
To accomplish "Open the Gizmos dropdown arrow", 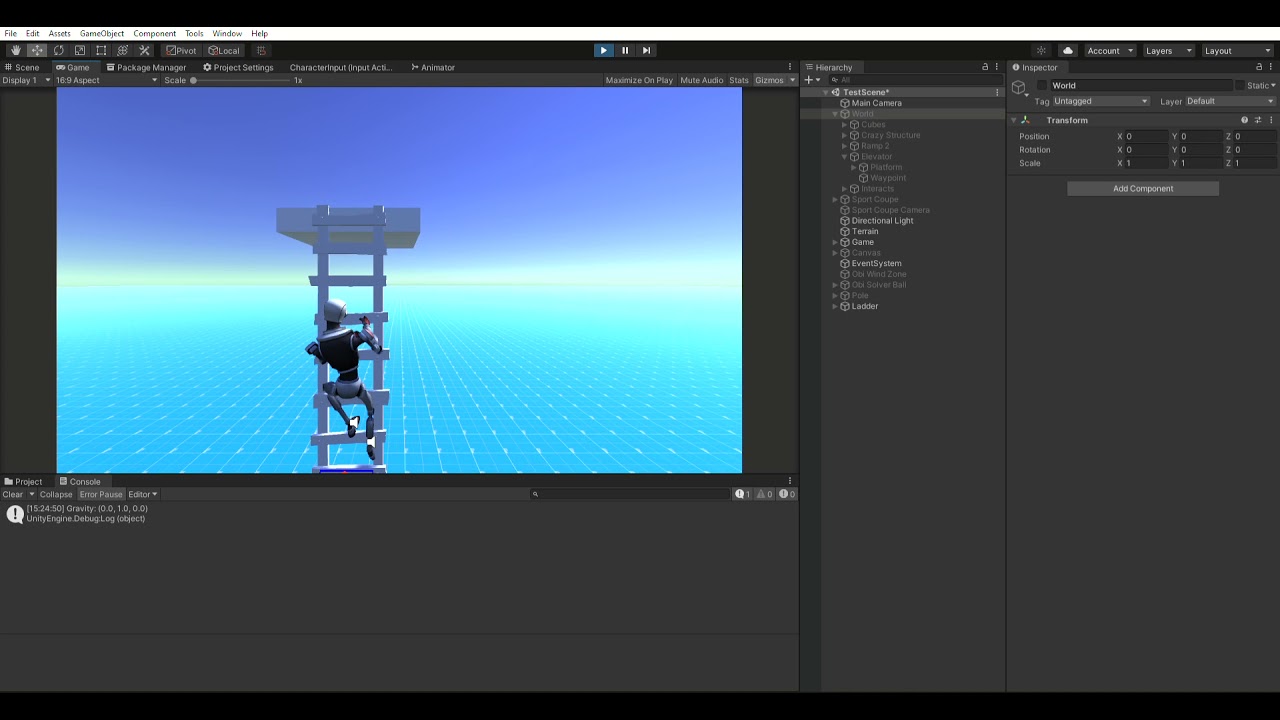I will [x=793, y=80].
